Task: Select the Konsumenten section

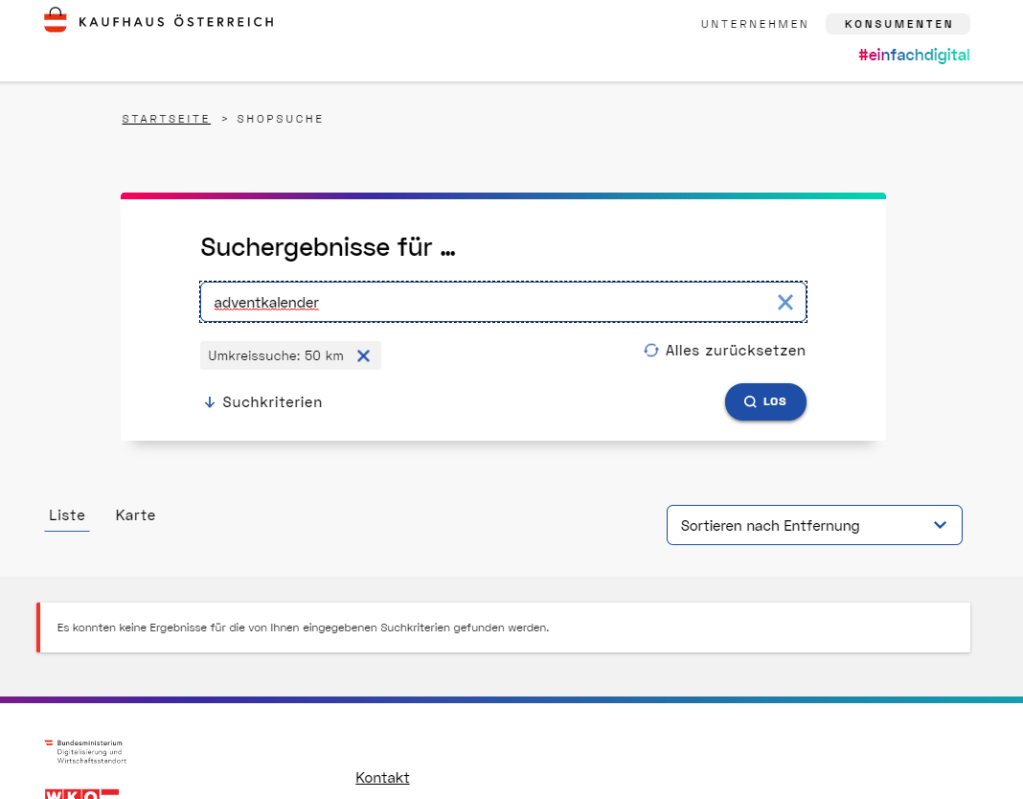Action: pyautogui.click(x=897, y=24)
